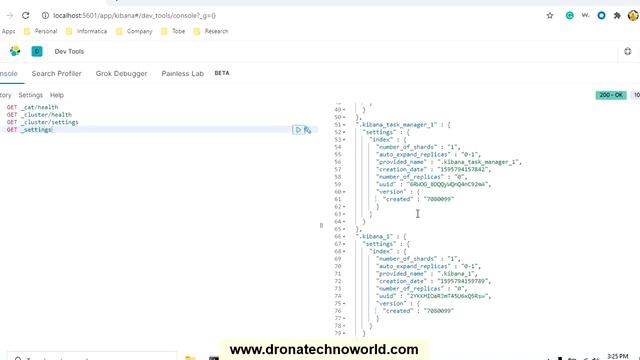Click the ".kibana_1" key at line 66

[x=374, y=237]
